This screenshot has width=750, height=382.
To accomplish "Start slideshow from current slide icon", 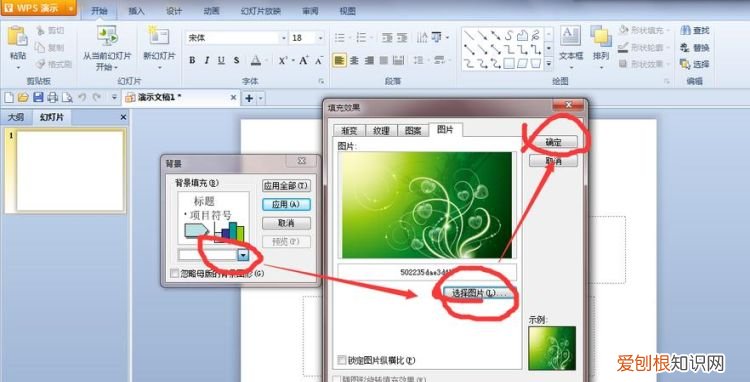I will coord(107,36).
